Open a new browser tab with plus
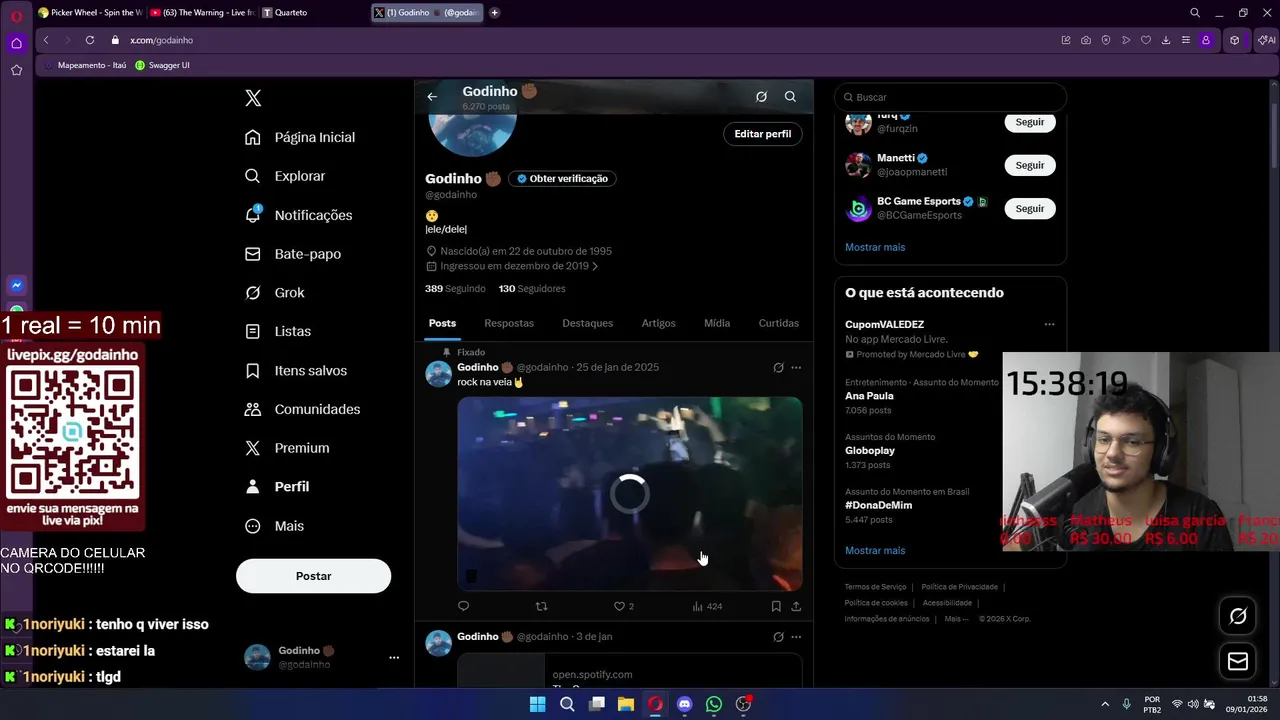Image resolution: width=1280 pixels, height=720 pixels. 494,13
